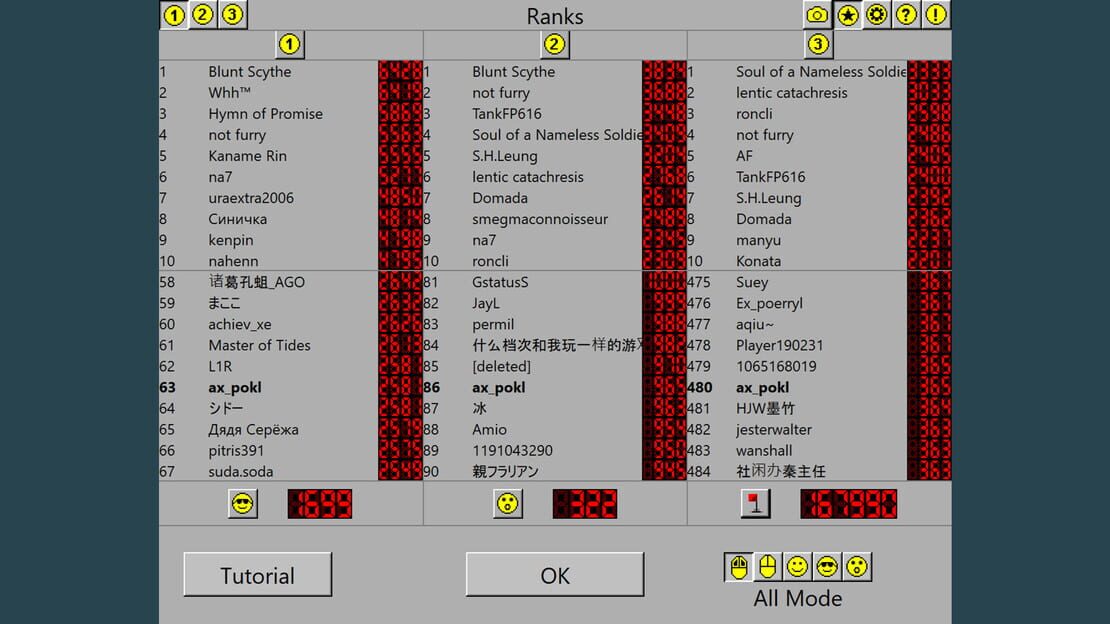Select difficulty 1 tab at top left

[x=174, y=15]
